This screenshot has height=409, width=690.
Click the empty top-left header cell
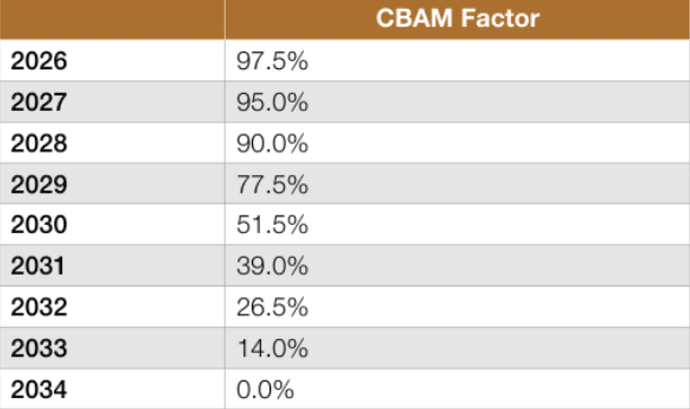click(112, 19)
